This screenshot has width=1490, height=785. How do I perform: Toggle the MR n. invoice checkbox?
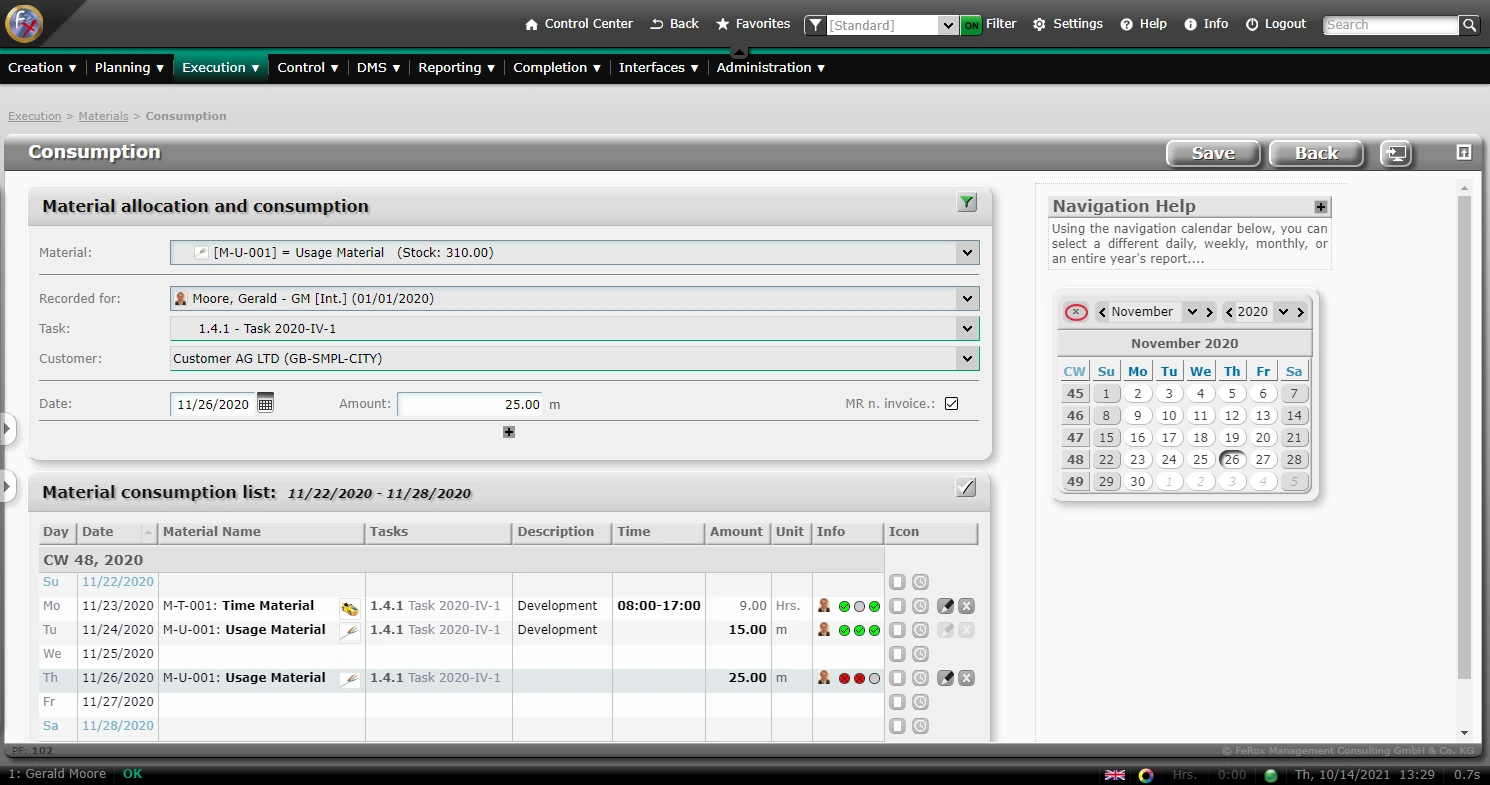pos(951,404)
